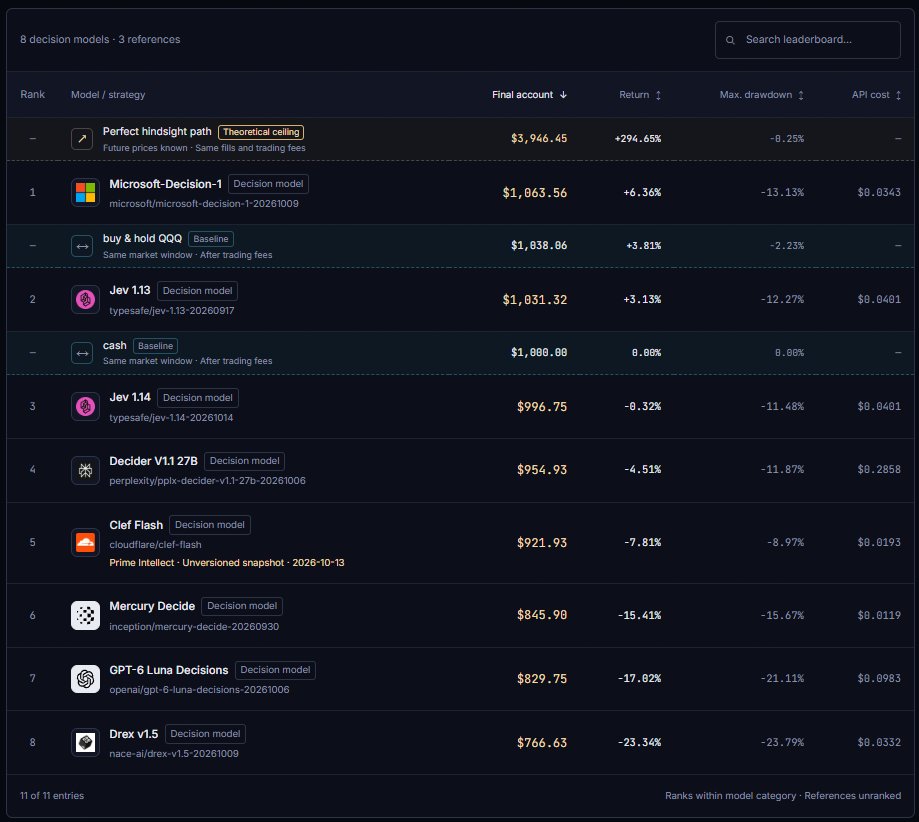919x822 pixels.
Task: Click the Jev 1.14 model icon
Action: (x=85, y=406)
